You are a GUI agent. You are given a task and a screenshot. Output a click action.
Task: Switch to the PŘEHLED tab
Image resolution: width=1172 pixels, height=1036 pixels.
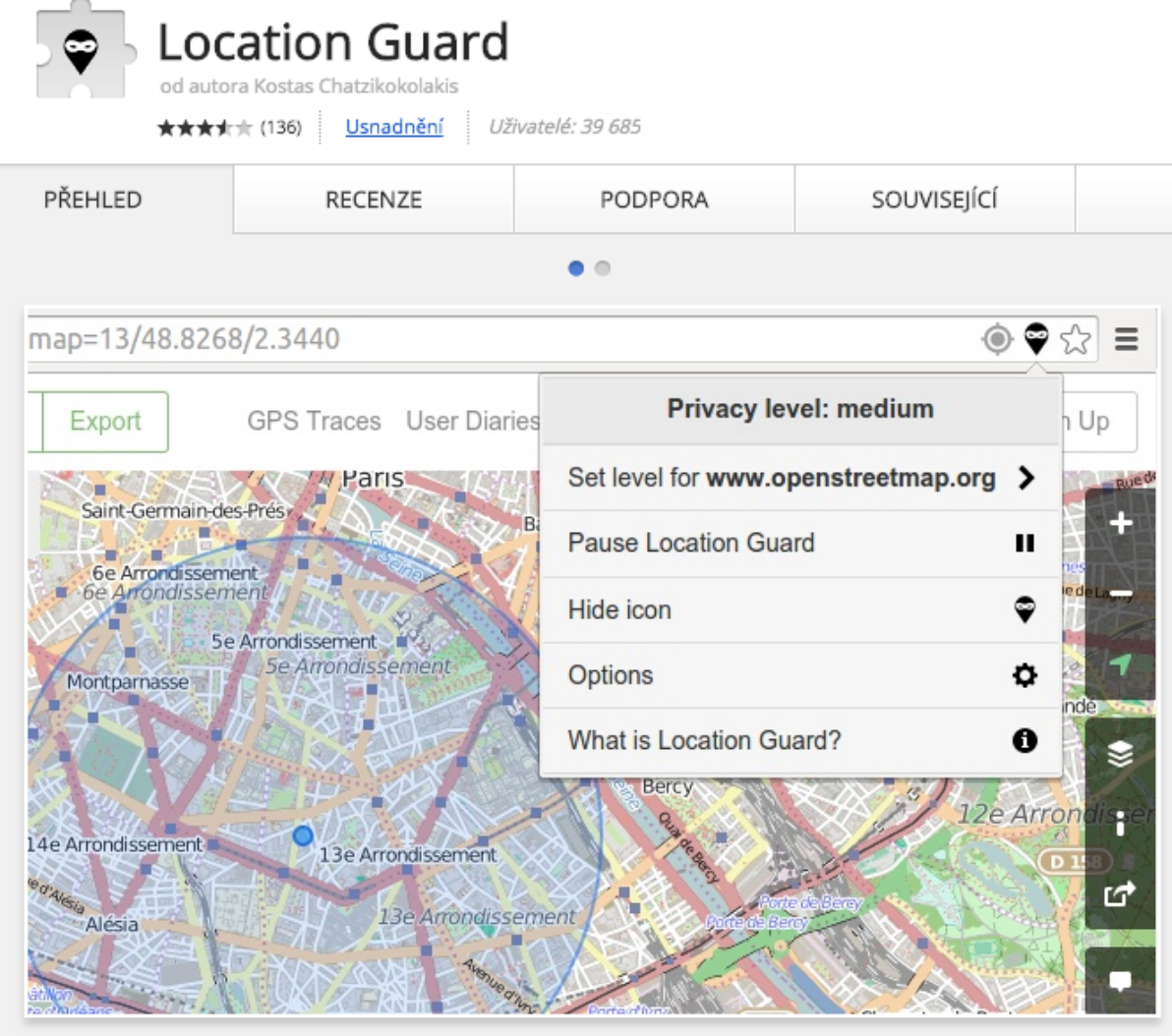point(92,200)
